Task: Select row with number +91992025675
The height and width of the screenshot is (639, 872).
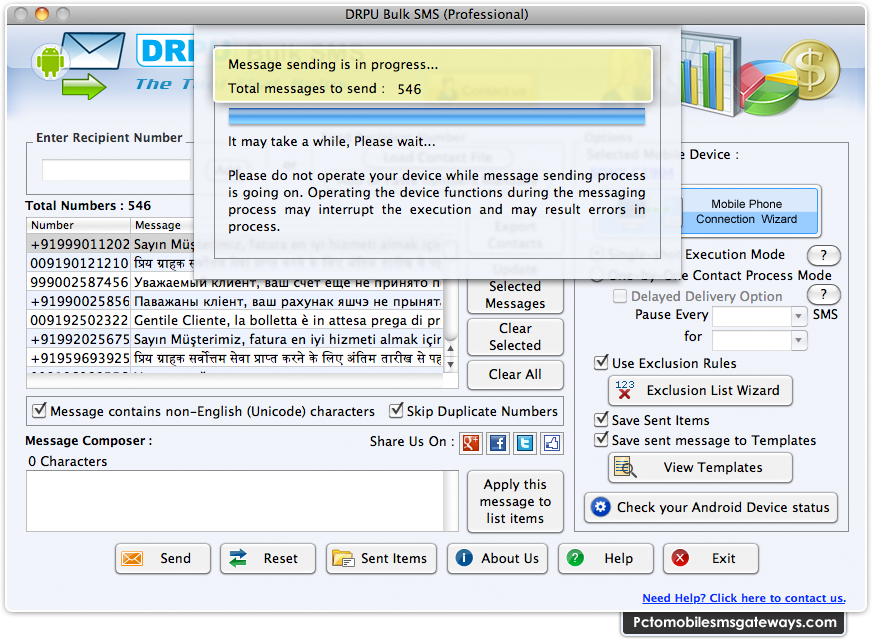Action: click(x=235, y=339)
